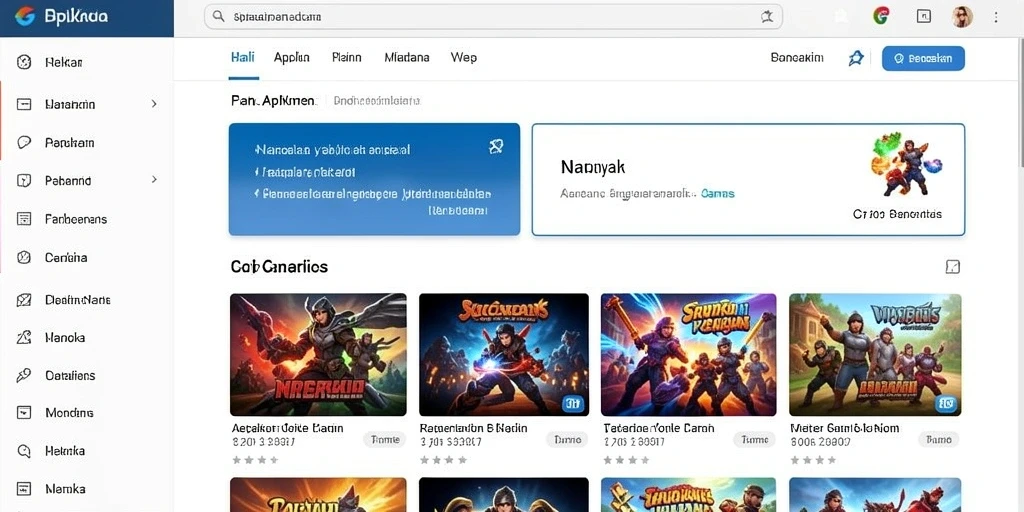Screen dimensions: 1024x512
Task: Click the square window icon near avatar
Action: (923, 17)
